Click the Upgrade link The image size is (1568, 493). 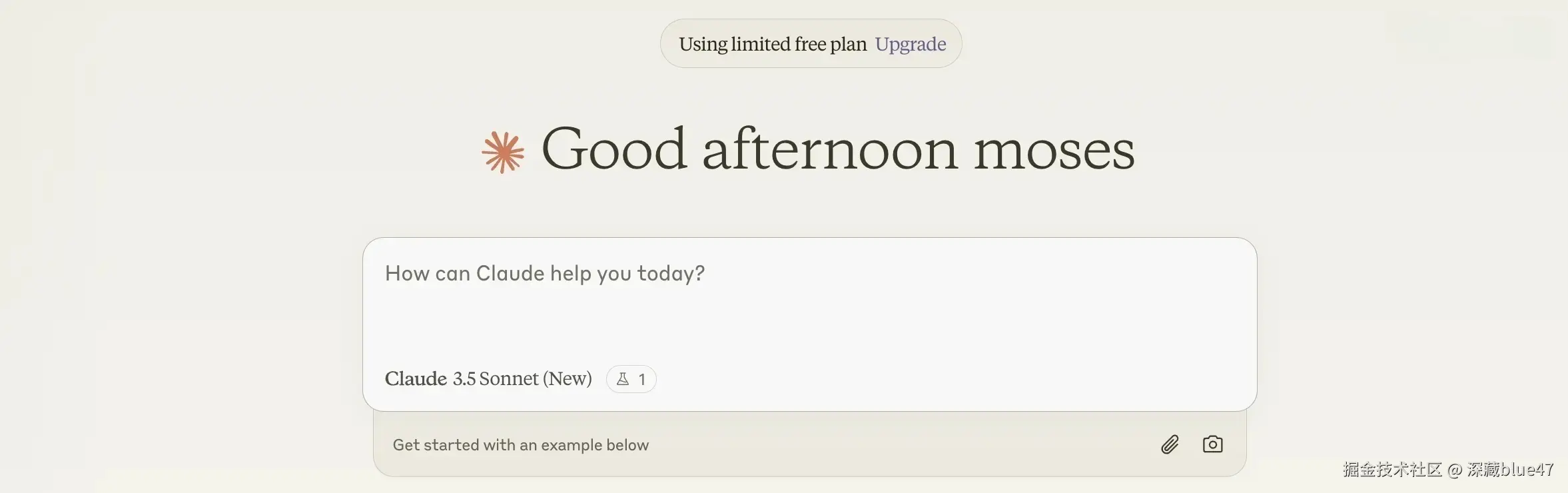[x=910, y=44]
